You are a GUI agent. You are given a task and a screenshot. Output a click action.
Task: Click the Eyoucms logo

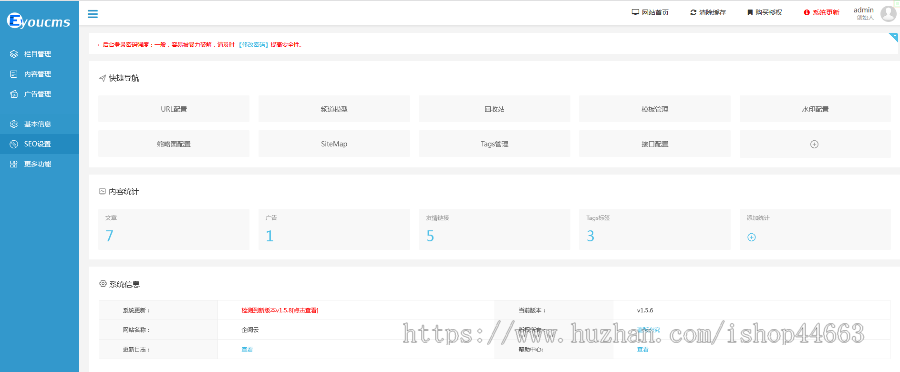point(38,22)
